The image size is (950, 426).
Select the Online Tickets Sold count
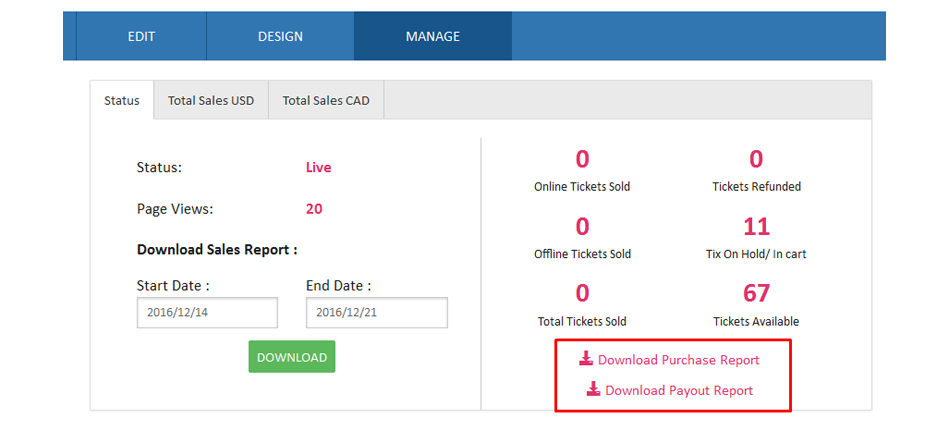582,159
